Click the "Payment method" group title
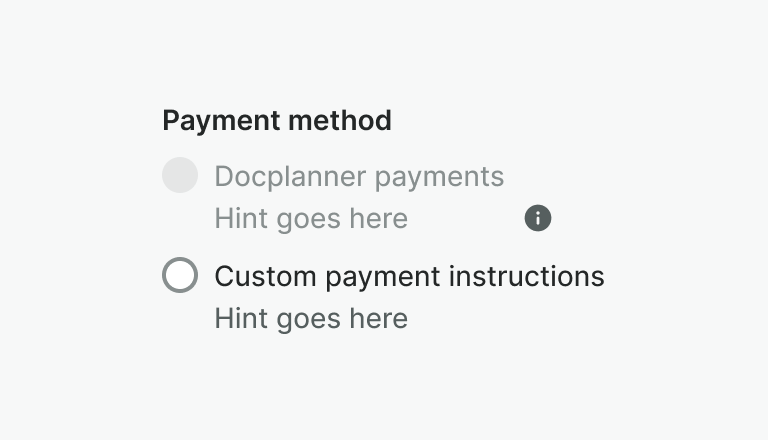 277,121
